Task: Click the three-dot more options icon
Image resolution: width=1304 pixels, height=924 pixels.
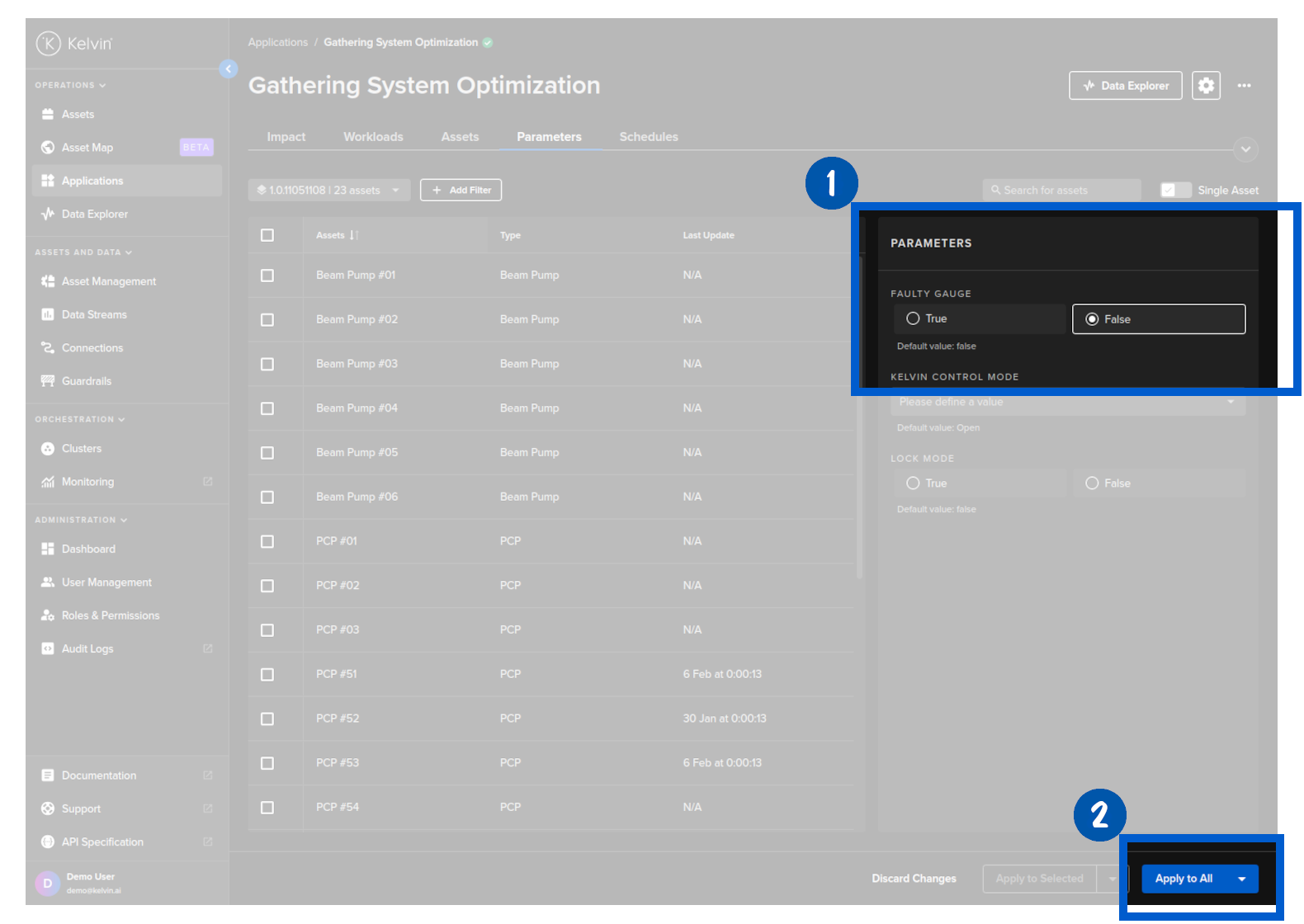Action: click(x=1244, y=86)
